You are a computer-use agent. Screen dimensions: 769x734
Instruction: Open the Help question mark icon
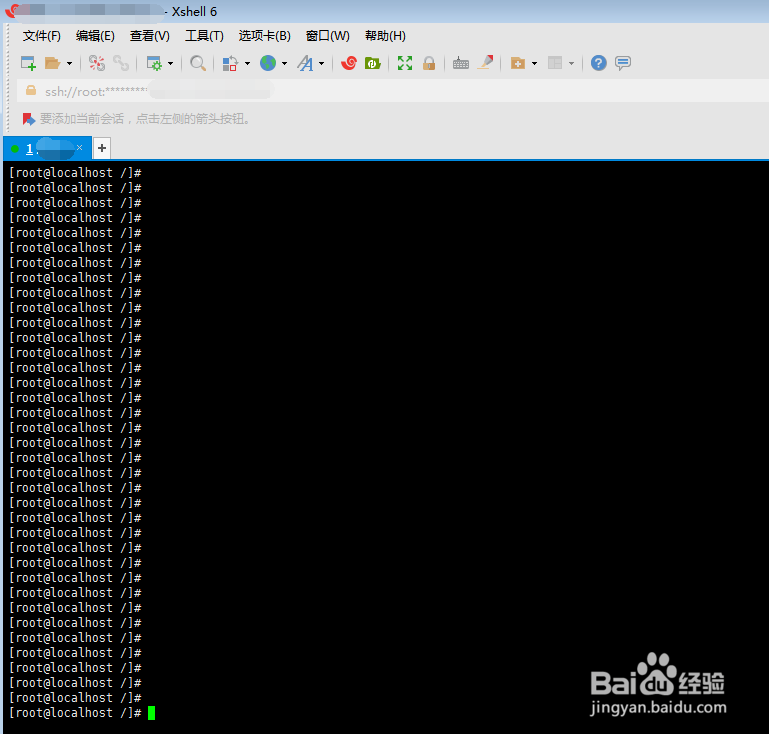[x=598, y=63]
